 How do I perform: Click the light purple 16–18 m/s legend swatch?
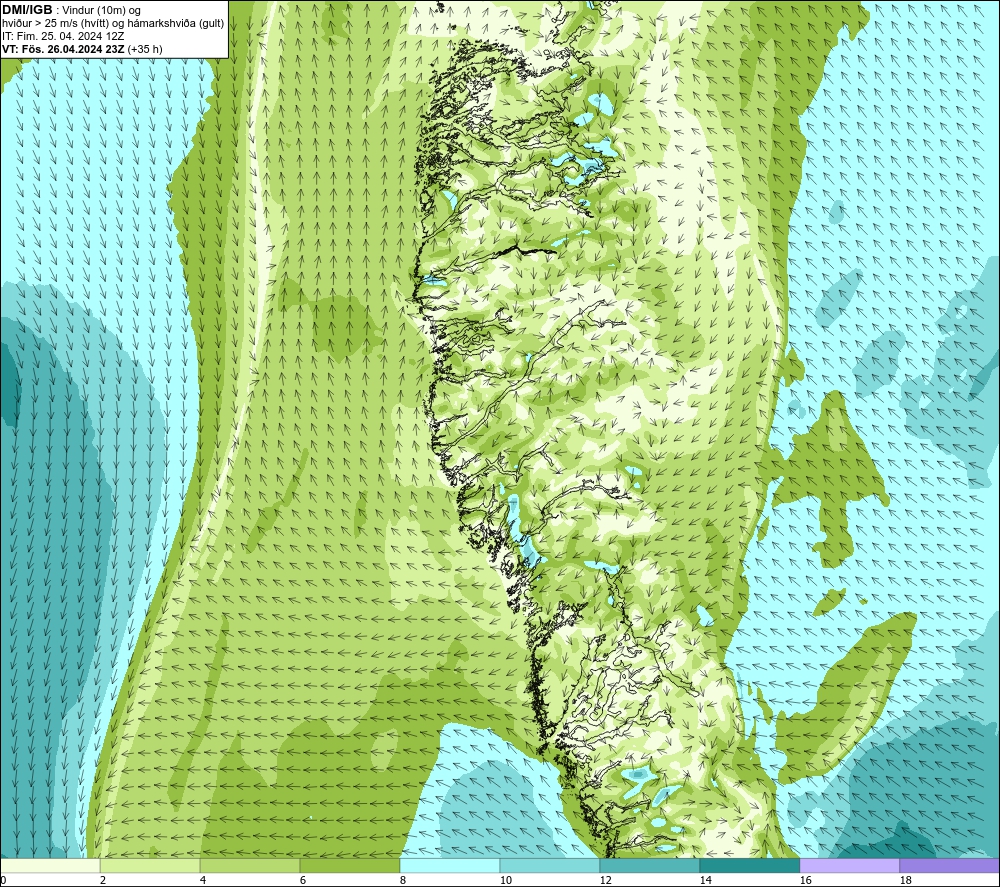[x=849, y=865]
